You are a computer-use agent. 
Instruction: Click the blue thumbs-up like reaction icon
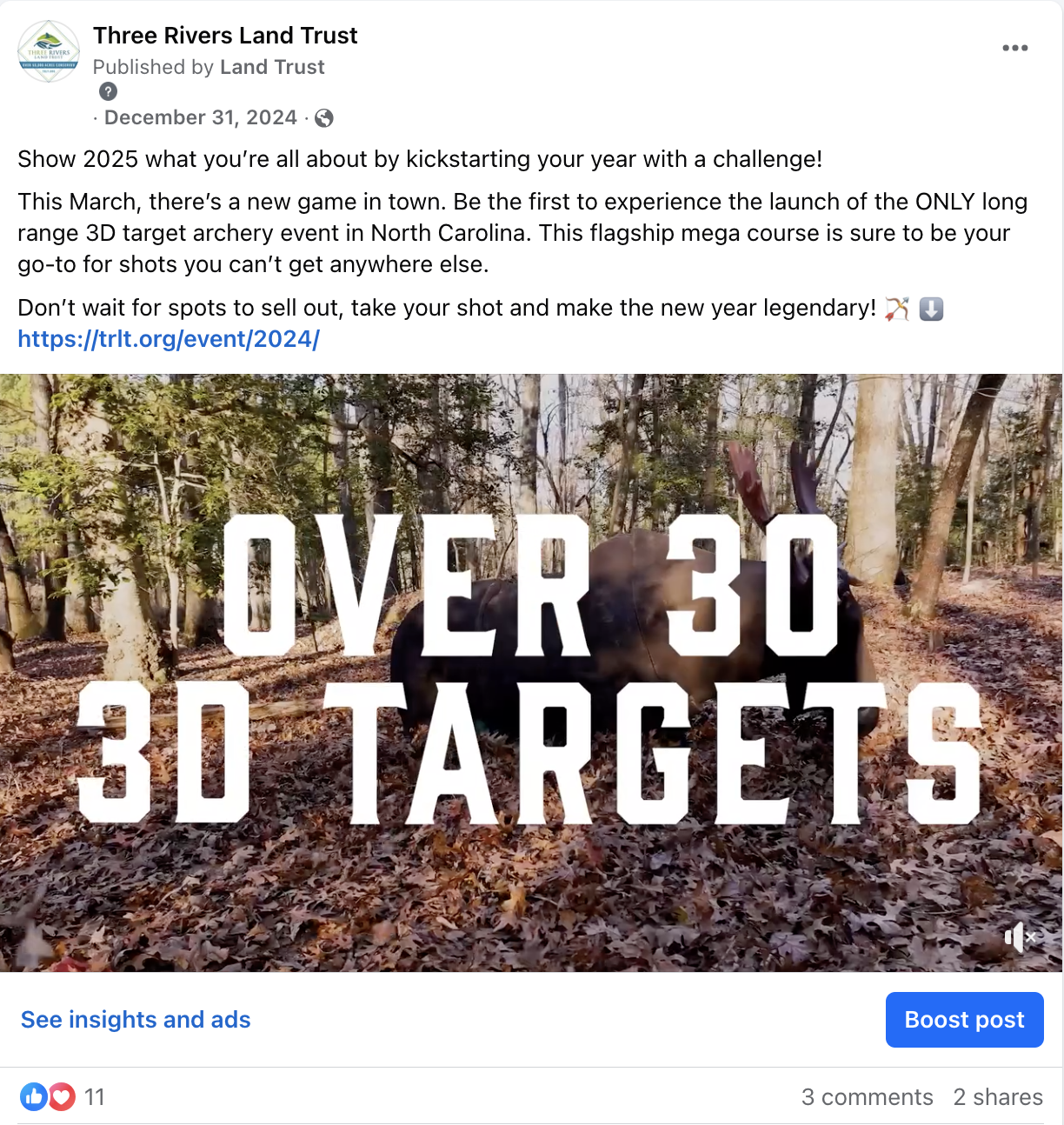pyautogui.click(x=34, y=1097)
